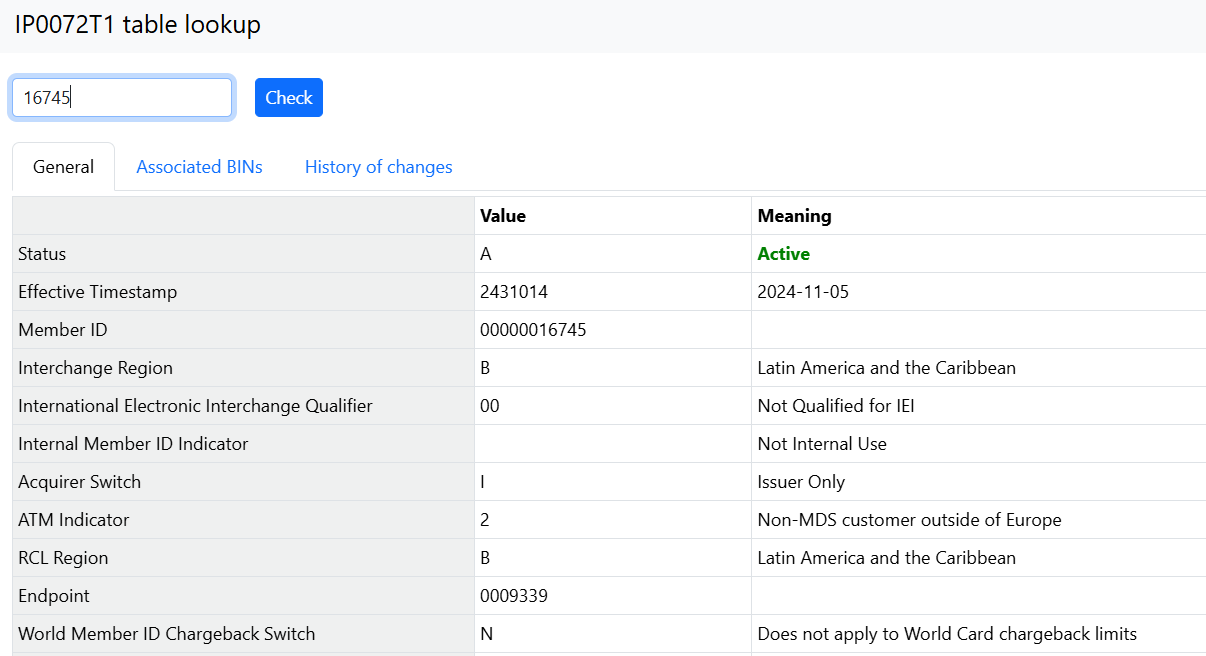Click the member ID input field containing 16745
Screen dimensions: 1206x656
click(x=120, y=97)
